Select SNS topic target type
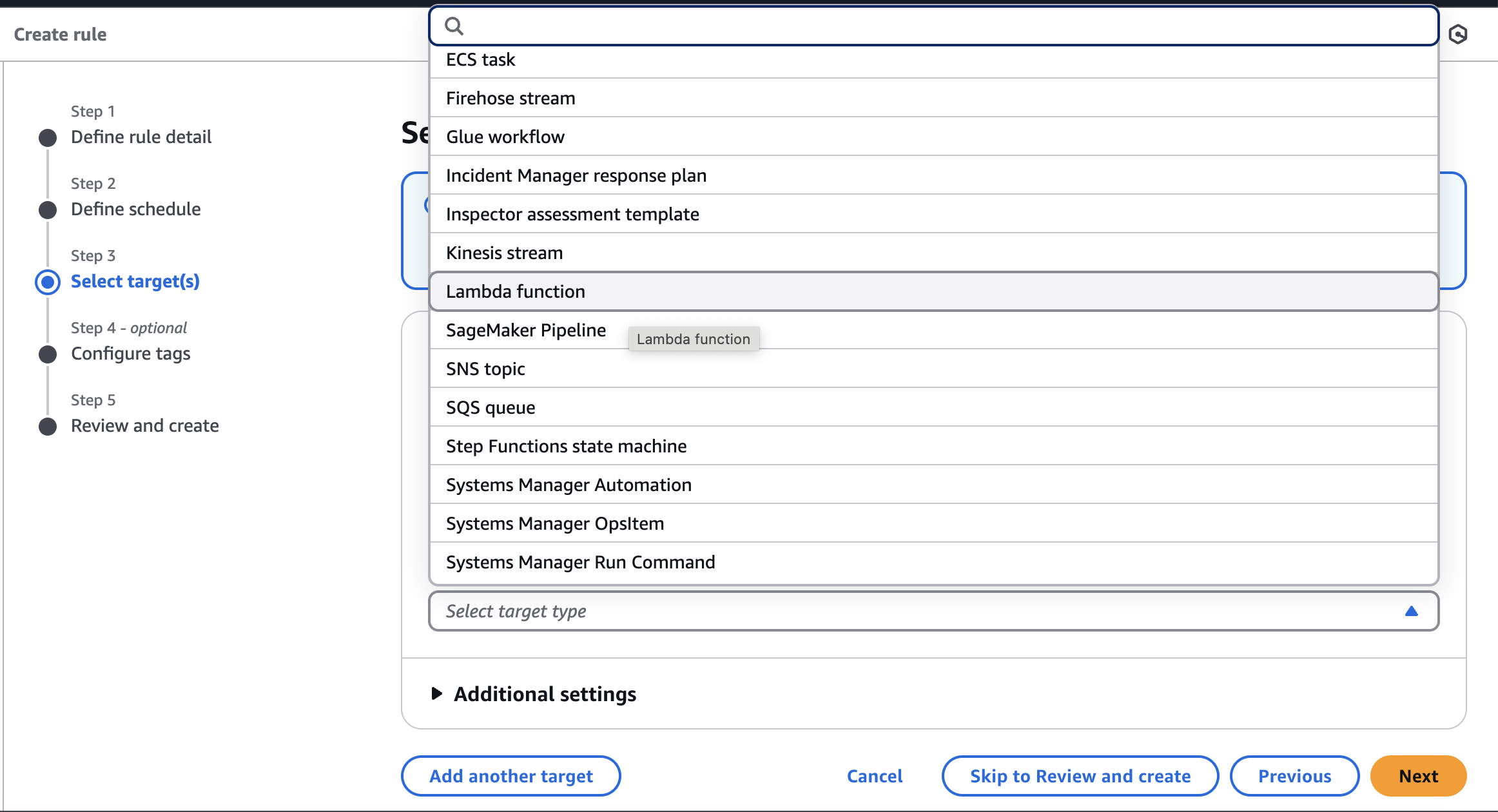Screen dimensions: 1498x812 tap(485, 369)
